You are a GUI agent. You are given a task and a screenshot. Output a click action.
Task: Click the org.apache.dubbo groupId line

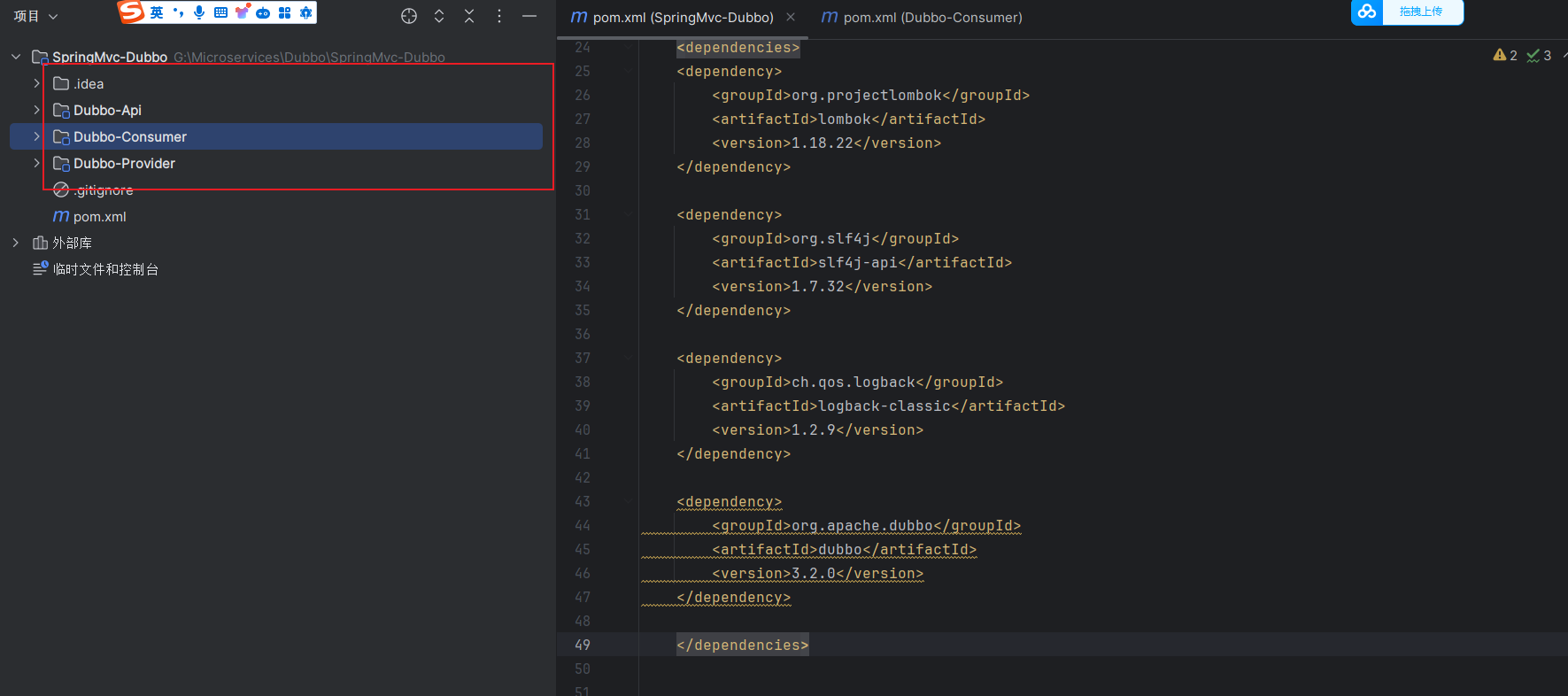click(867, 525)
